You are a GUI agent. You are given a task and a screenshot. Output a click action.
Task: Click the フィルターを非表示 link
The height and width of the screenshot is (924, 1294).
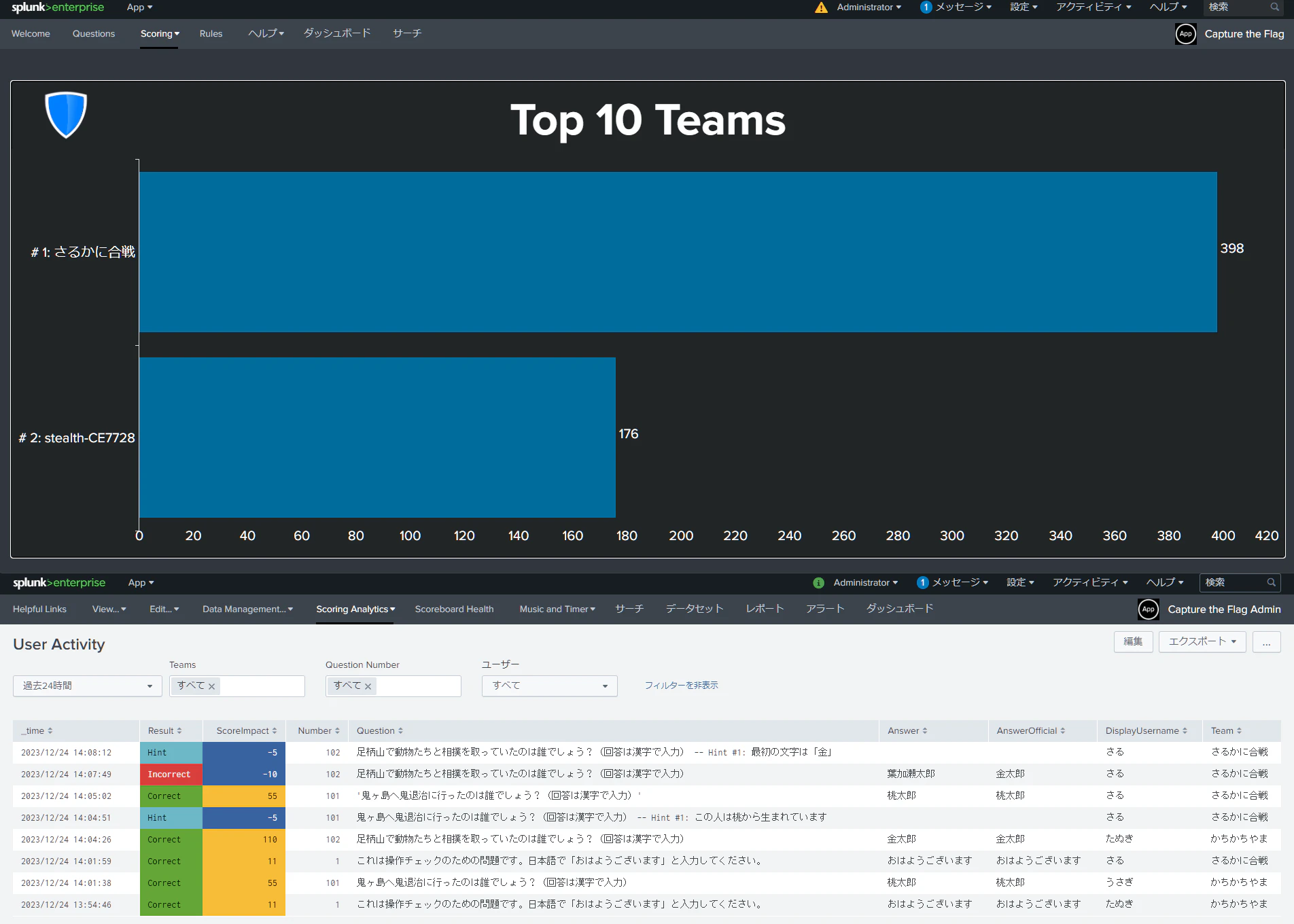pyautogui.click(x=682, y=686)
